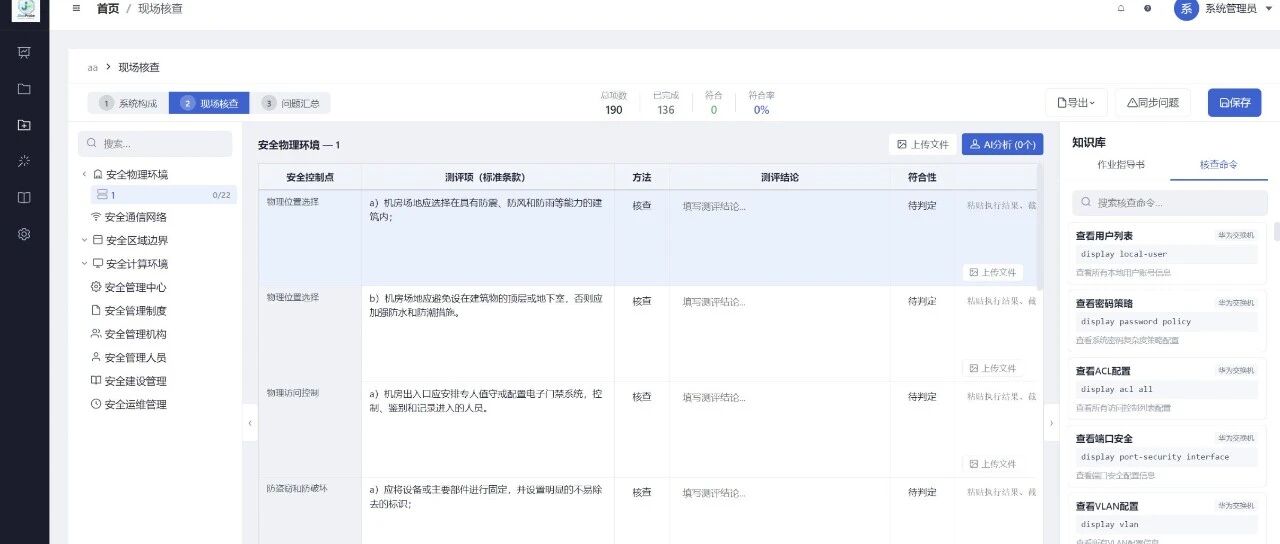
Task: Open the sparkle sidebar icon
Action: (24, 161)
